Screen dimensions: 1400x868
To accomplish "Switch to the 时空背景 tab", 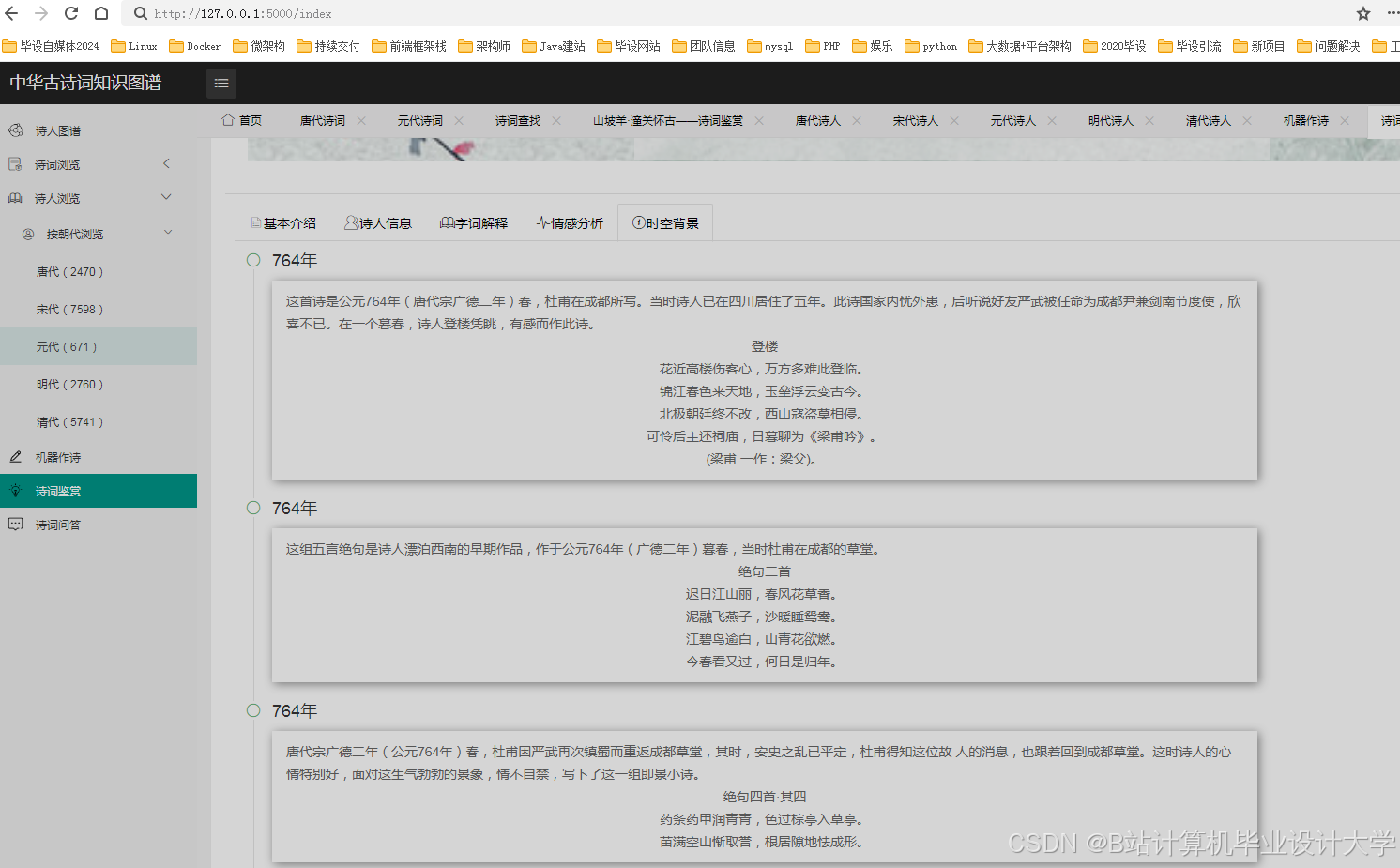I will click(664, 222).
